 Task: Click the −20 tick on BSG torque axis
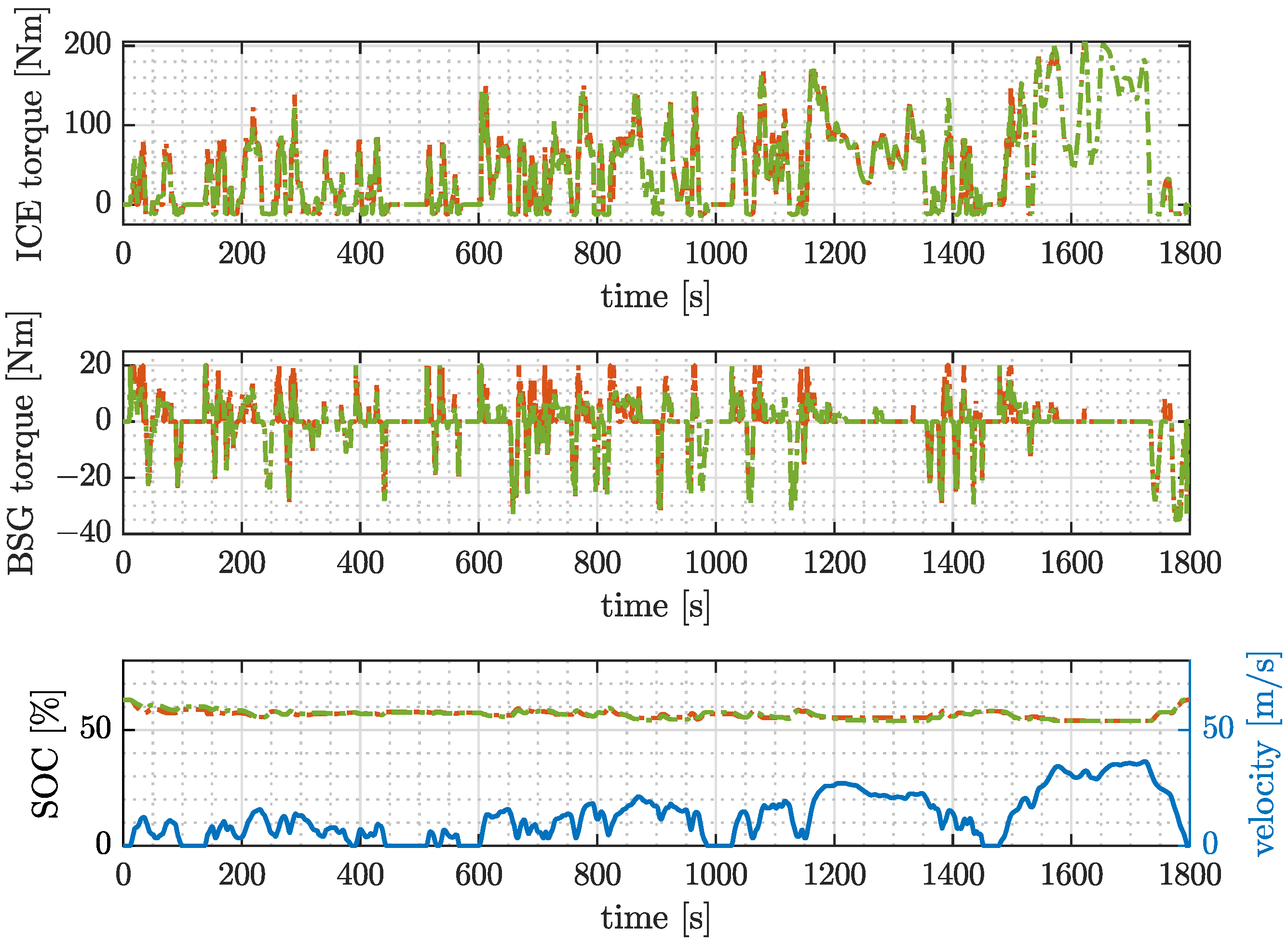[84, 476]
